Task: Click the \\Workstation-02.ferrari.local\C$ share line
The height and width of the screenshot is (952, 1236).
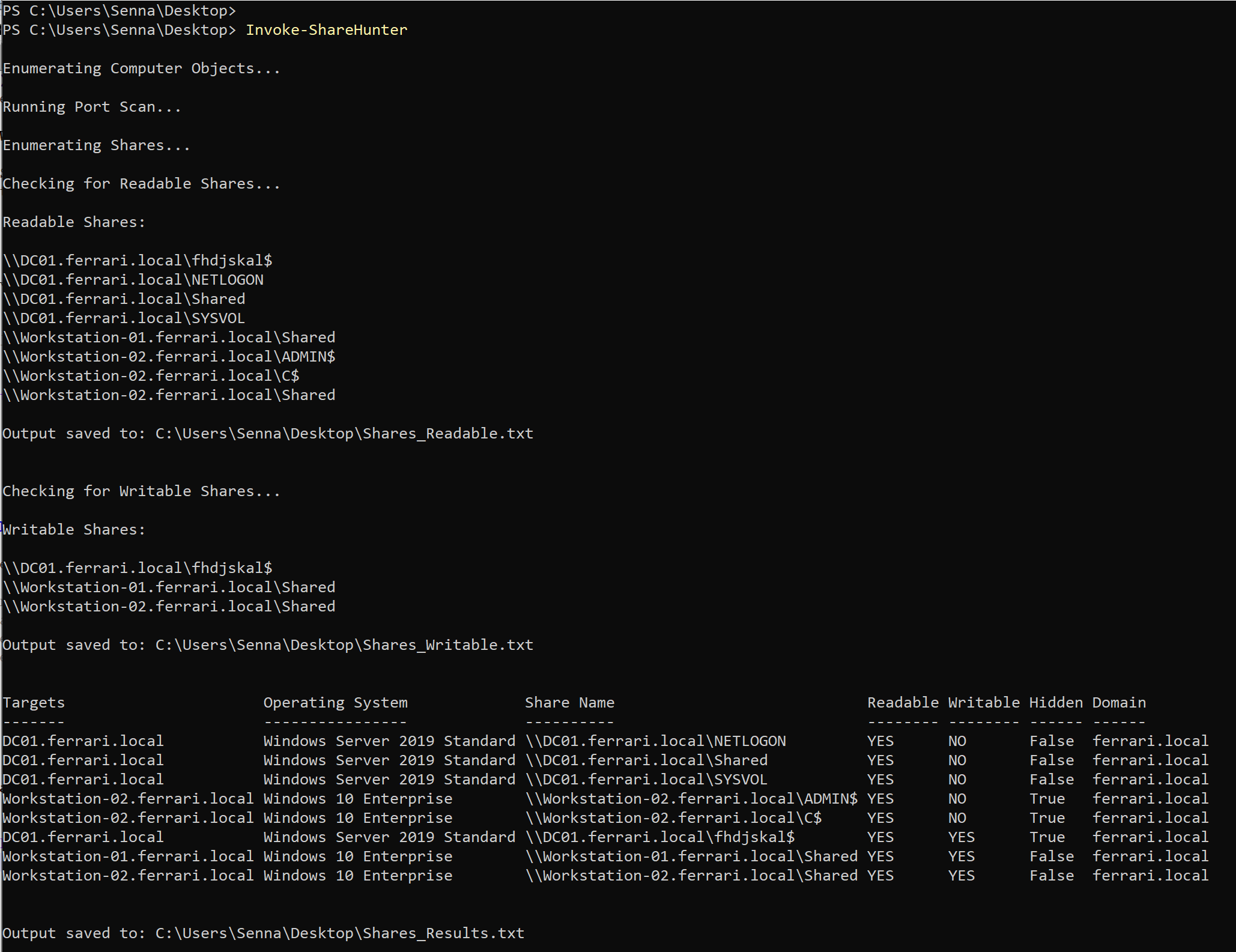Action: [151, 375]
